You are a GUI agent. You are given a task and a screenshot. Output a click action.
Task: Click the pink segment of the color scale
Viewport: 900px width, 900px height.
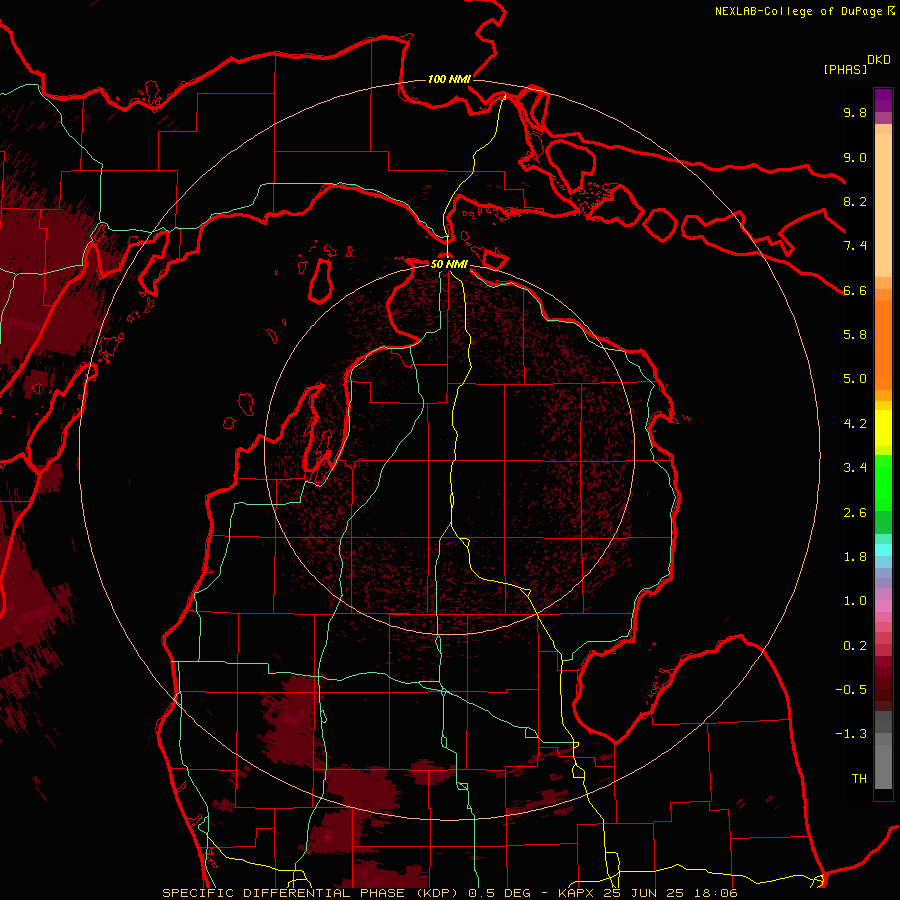(x=883, y=606)
